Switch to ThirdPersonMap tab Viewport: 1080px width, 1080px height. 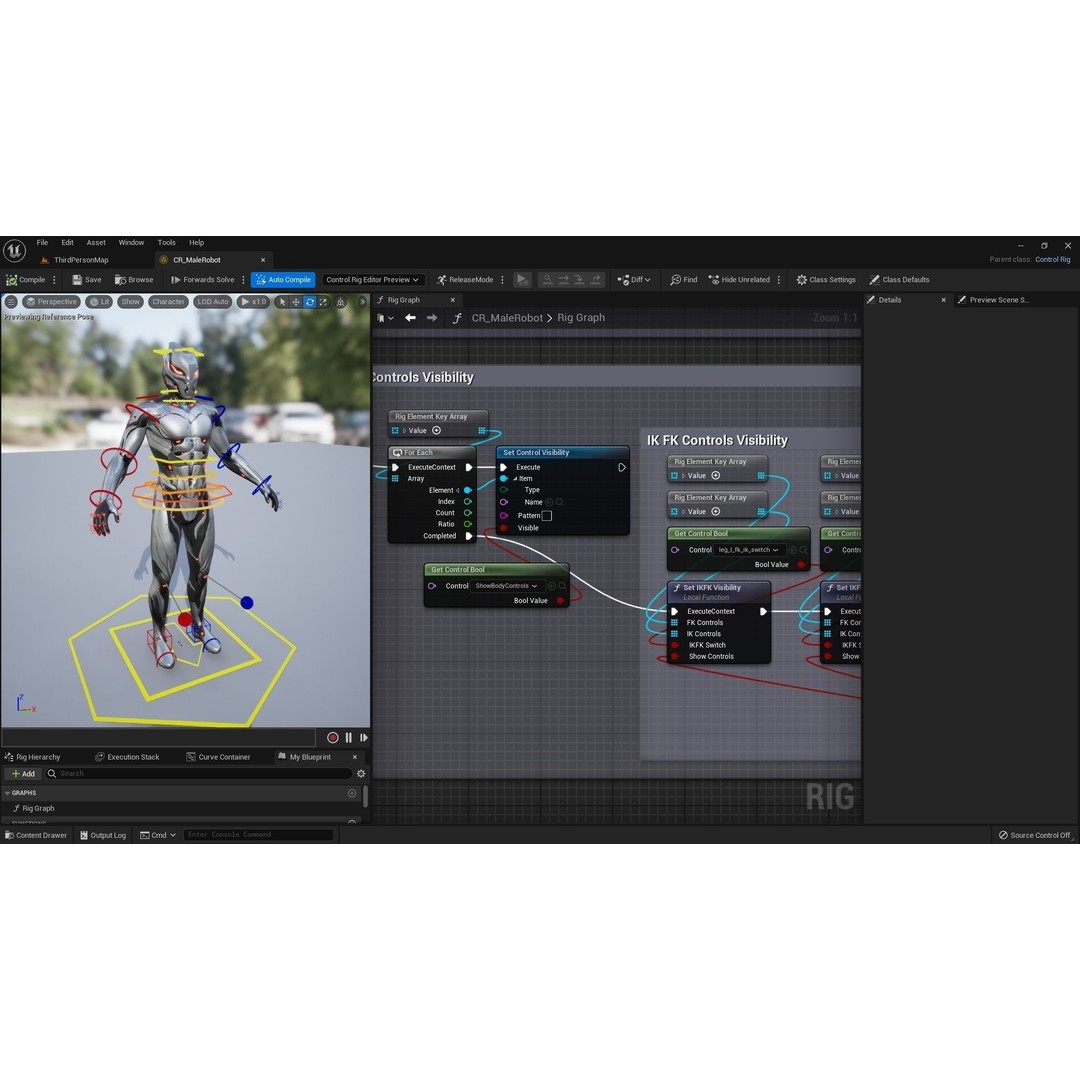pyautogui.click(x=81, y=260)
